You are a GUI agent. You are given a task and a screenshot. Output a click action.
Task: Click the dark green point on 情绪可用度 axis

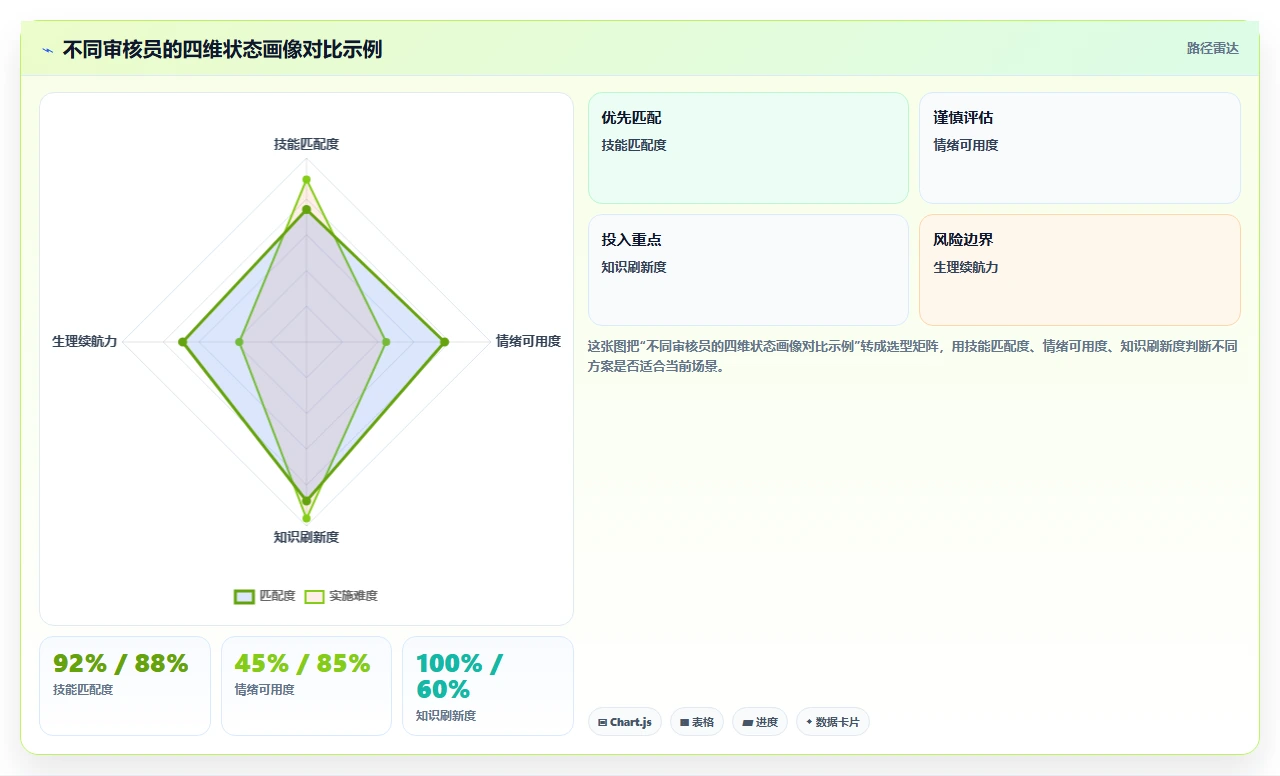[444, 342]
